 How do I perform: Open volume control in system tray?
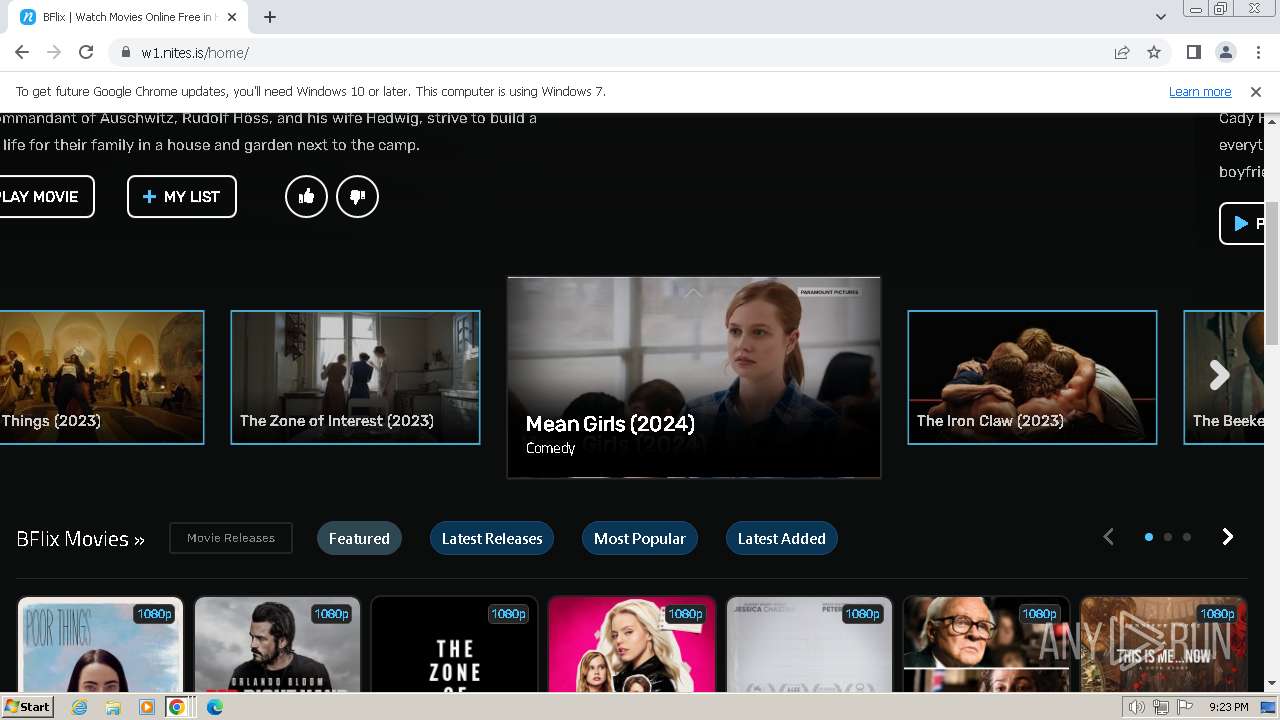pos(1136,707)
